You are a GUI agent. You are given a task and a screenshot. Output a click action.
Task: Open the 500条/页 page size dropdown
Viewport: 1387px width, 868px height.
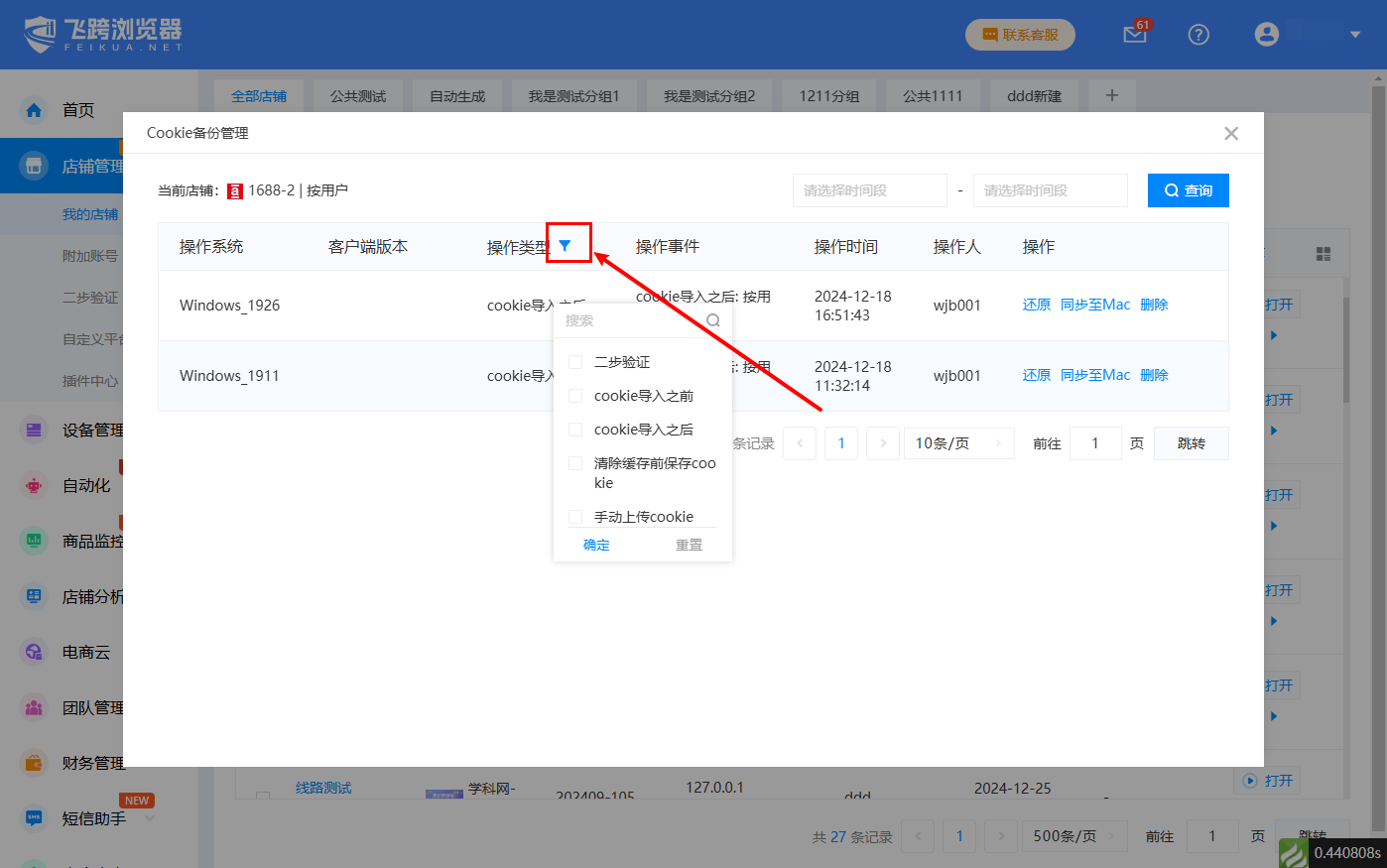pyautogui.click(x=1075, y=836)
